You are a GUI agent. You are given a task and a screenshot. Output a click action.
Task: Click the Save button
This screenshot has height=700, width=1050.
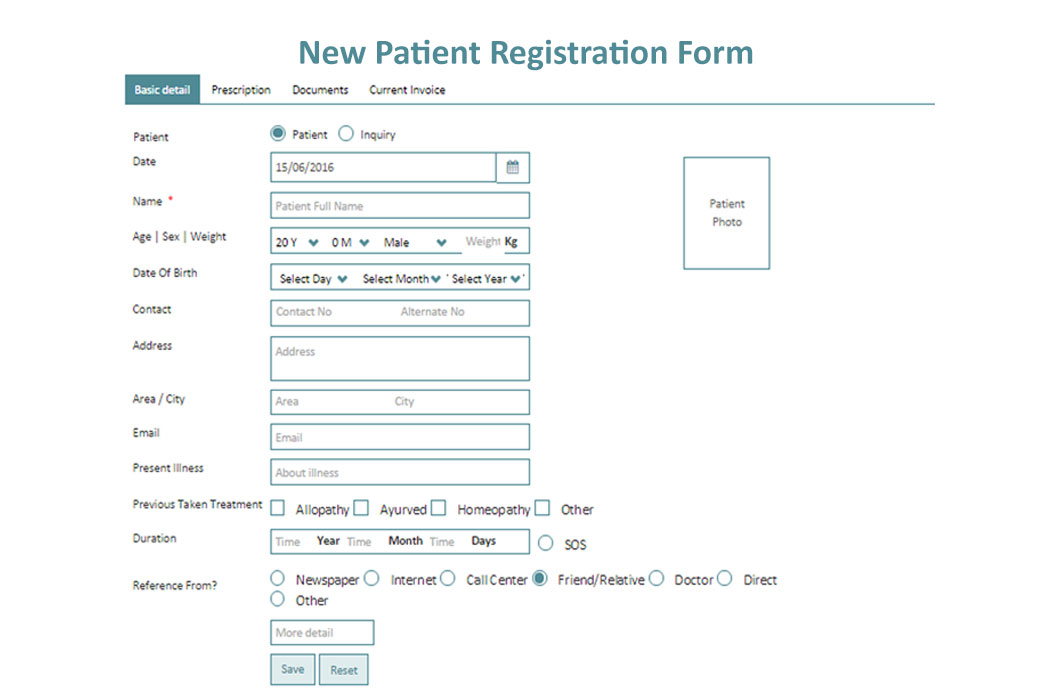tap(293, 669)
